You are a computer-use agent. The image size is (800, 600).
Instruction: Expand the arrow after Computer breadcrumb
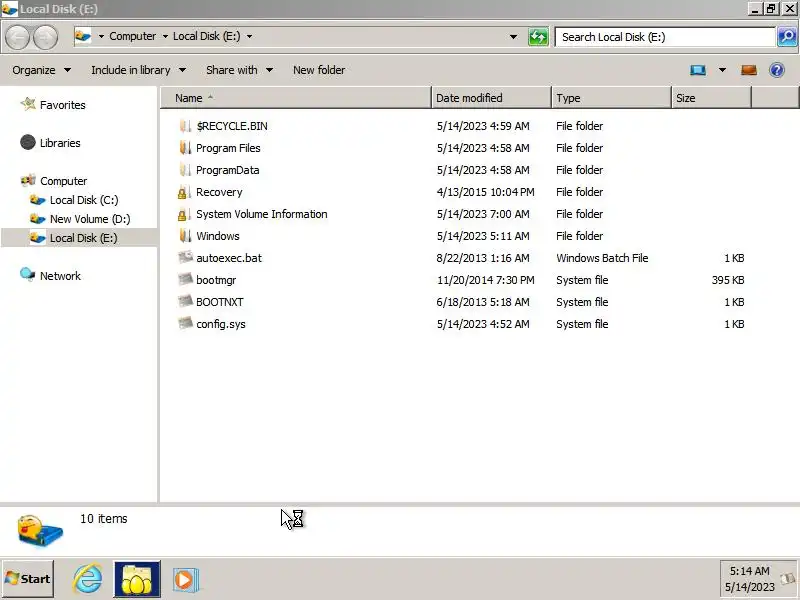click(x=165, y=36)
